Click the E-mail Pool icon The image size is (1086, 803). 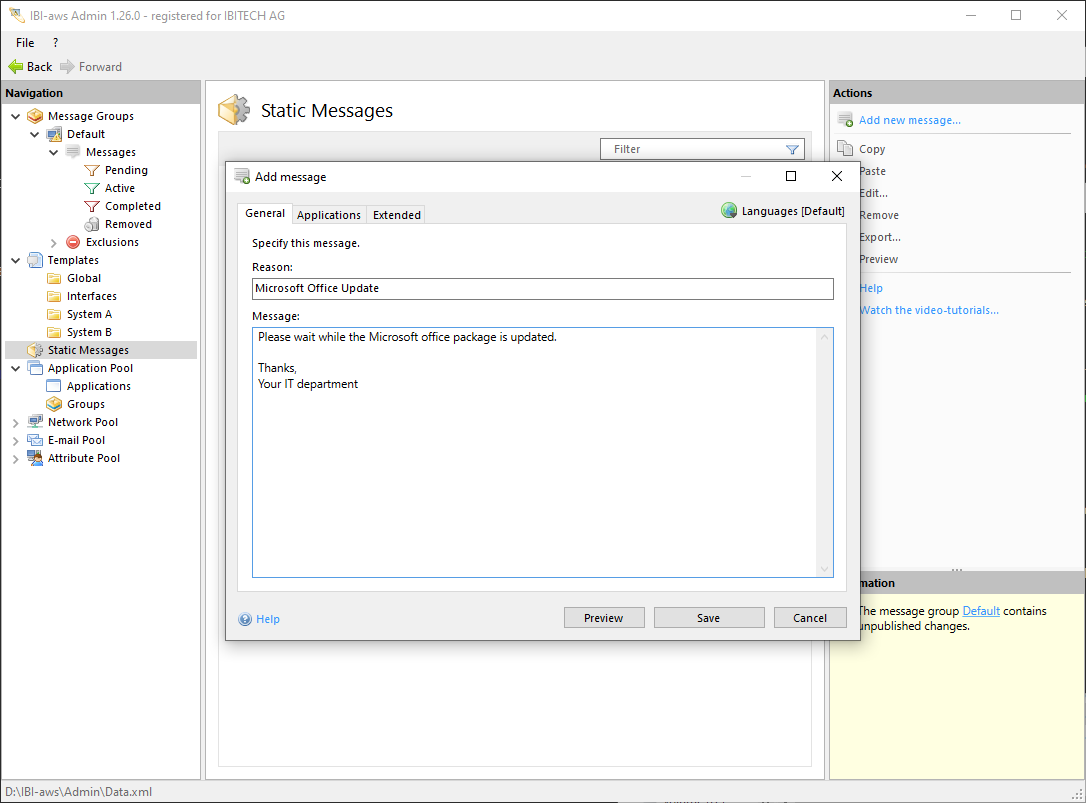(x=36, y=440)
